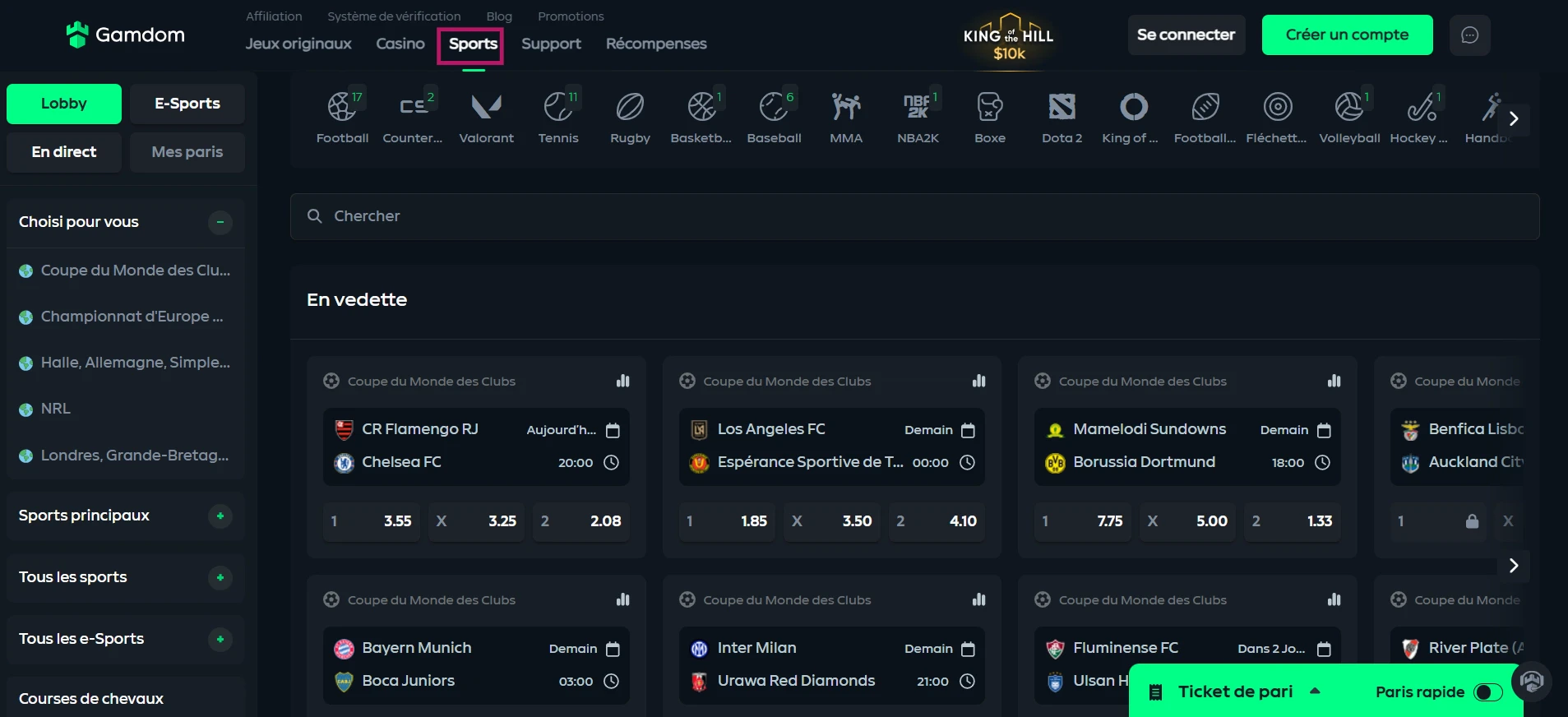This screenshot has width=1568, height=717.
Task: Collapse the Choisi pour vous section
Action: (220, 222)
